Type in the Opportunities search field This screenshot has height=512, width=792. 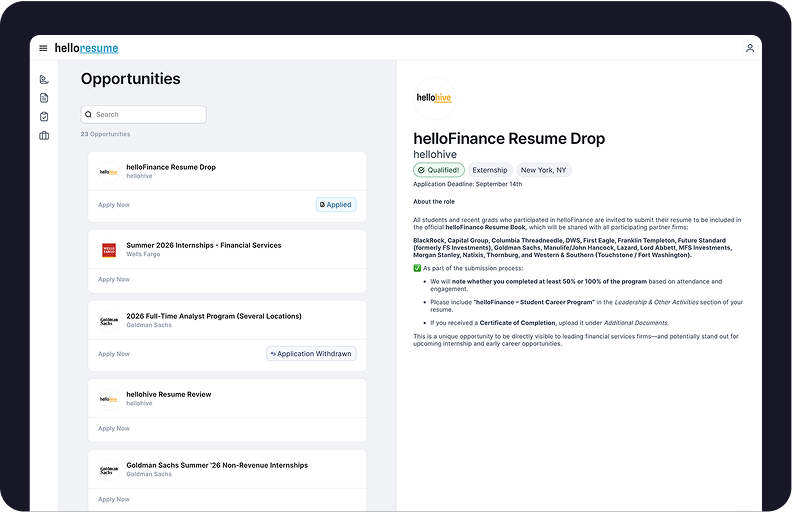(148, 115)
